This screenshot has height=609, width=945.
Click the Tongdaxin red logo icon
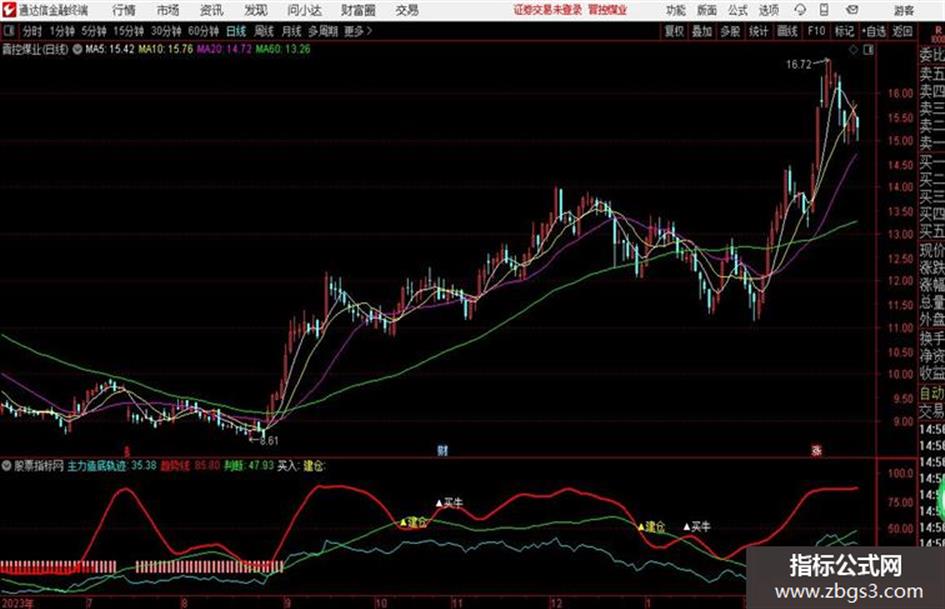[8, 10]
